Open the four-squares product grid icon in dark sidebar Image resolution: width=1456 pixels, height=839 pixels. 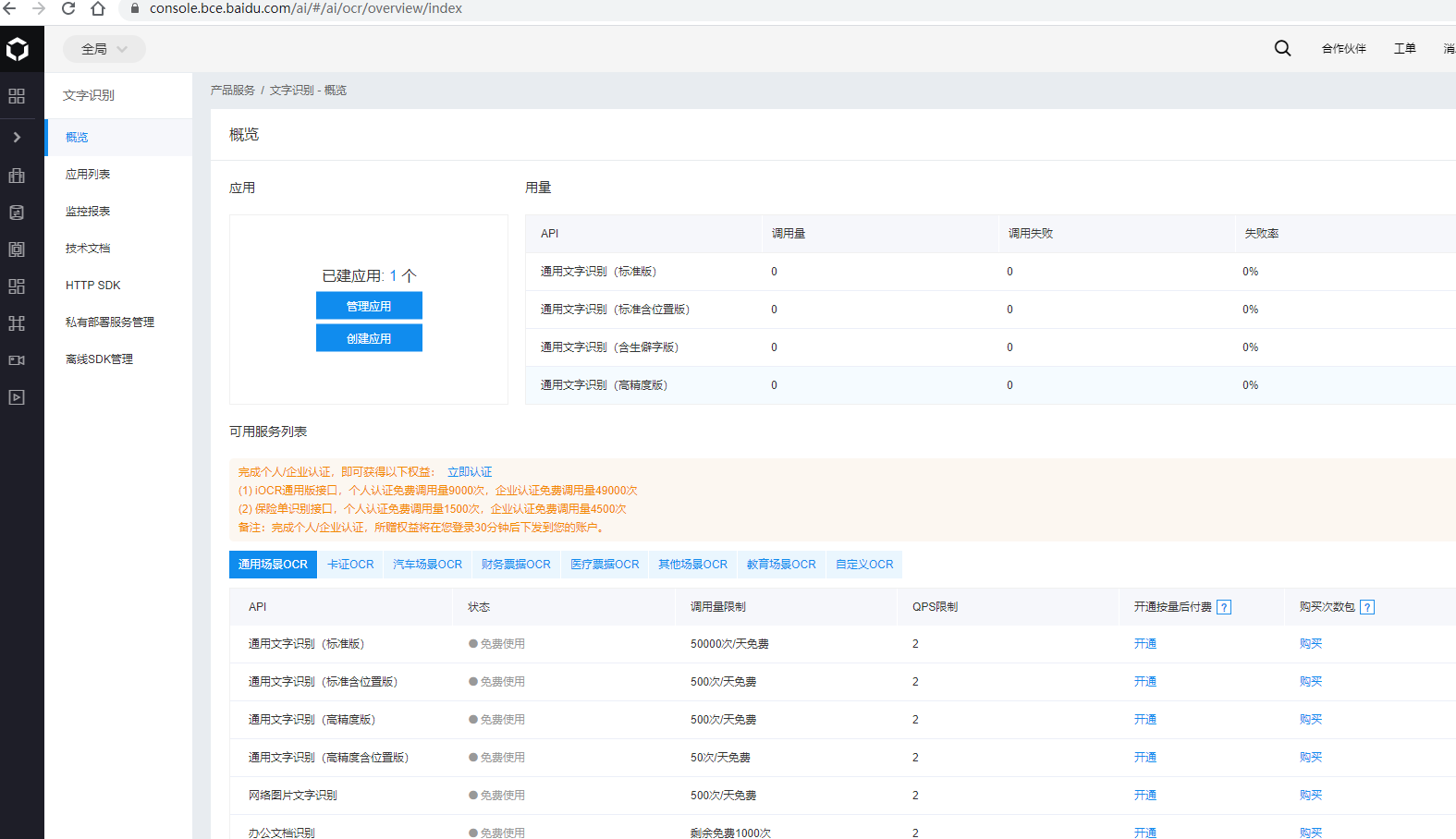click(x=17, y=96)
